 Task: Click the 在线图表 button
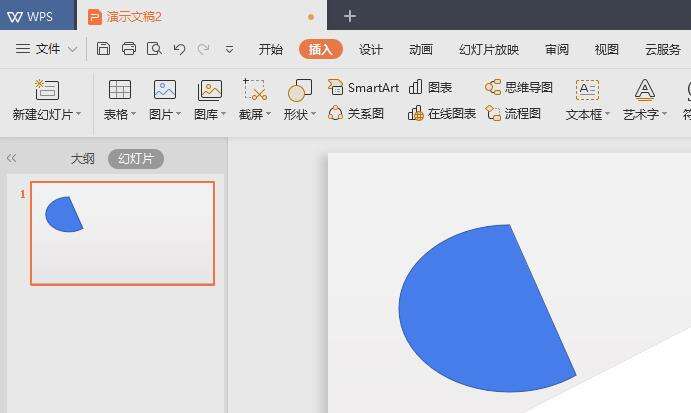442,114
